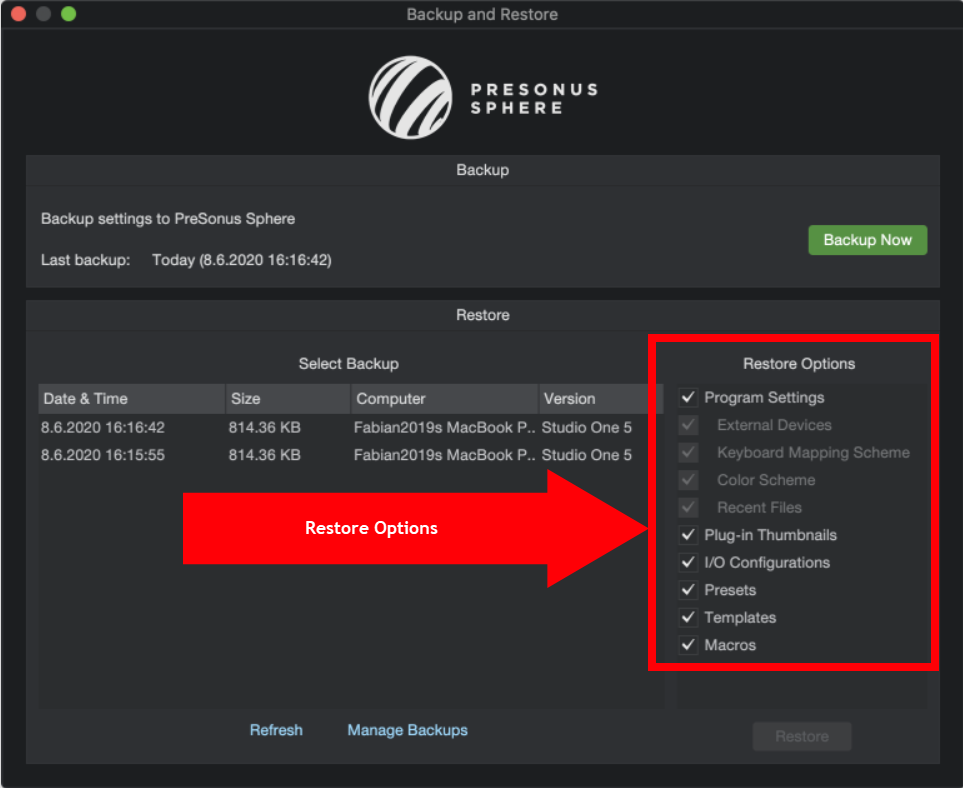Close the Backup and Restore window
The height and width of the screenshot is (788, 963).
pyautogui.click(x=18, y=14)
